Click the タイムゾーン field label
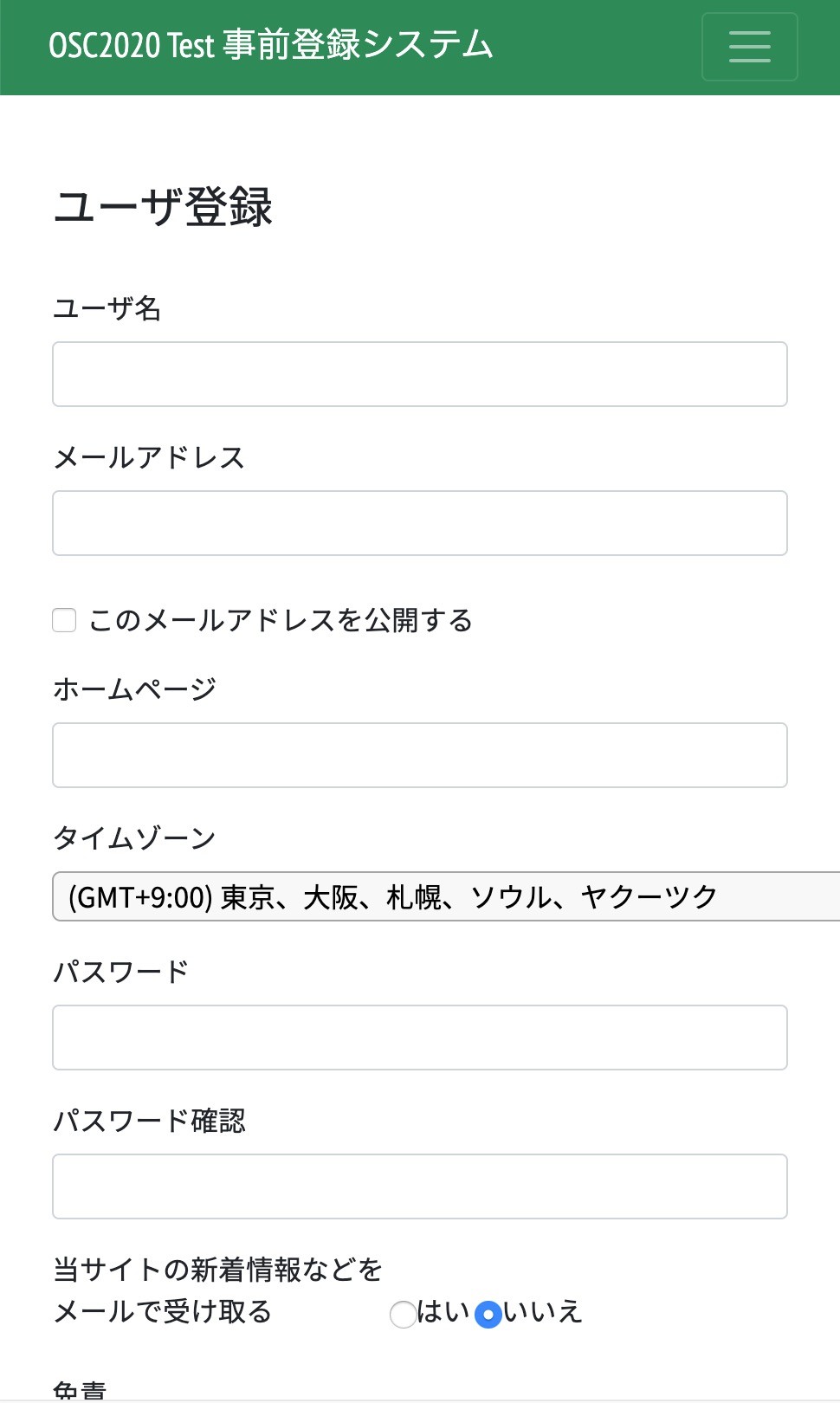 click(x=134, y=838)
